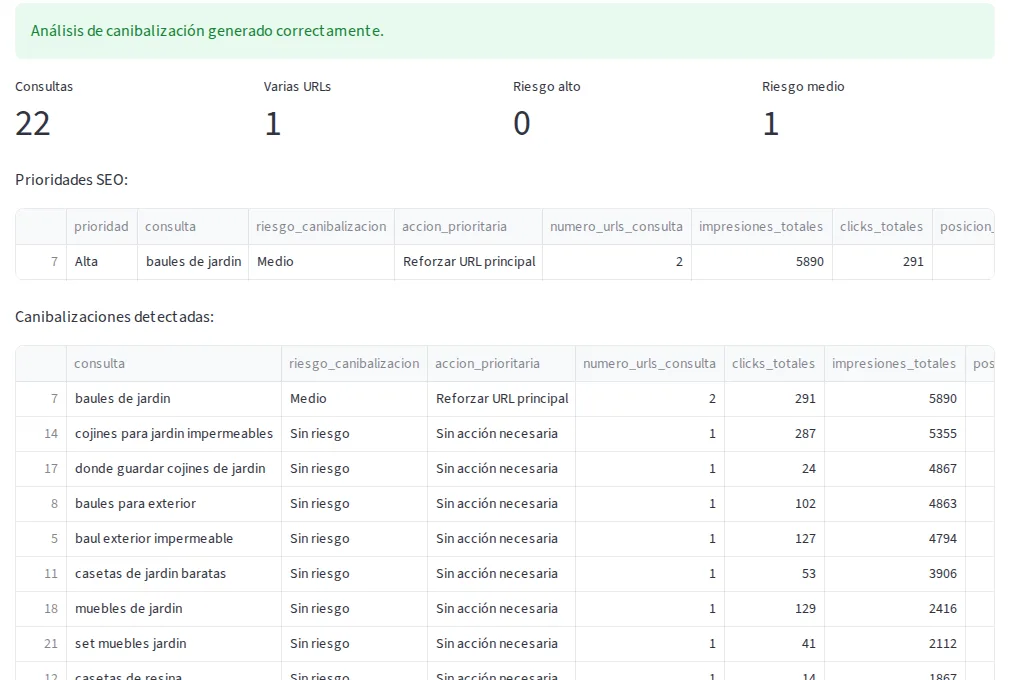This screenshot has height=680, width=1020.
Task: Select 'Sin riesgo' cell for casetas de jardin baratas
Action: [354, 574]
